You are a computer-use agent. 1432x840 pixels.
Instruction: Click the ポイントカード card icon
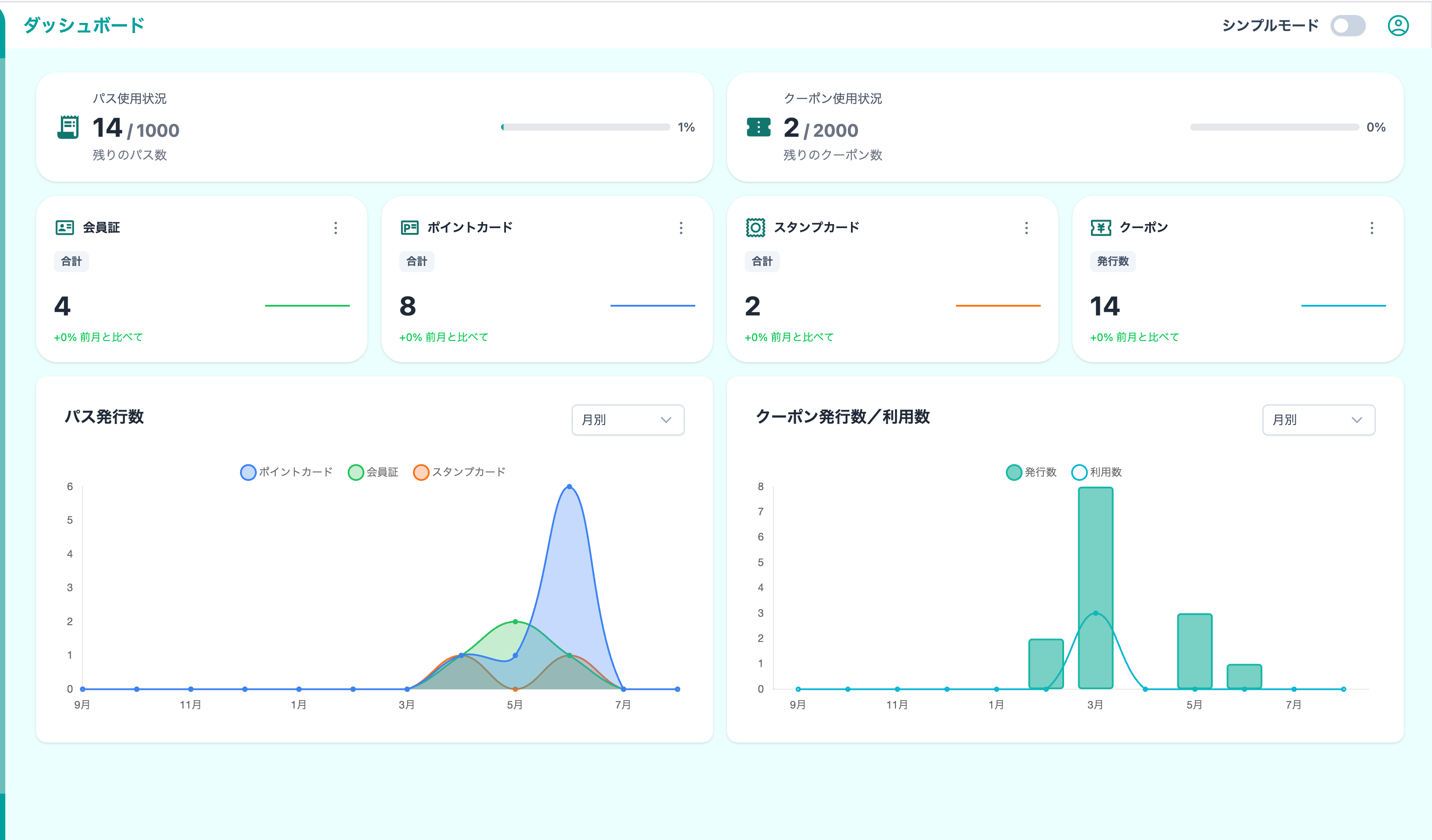tap(410, 227)
